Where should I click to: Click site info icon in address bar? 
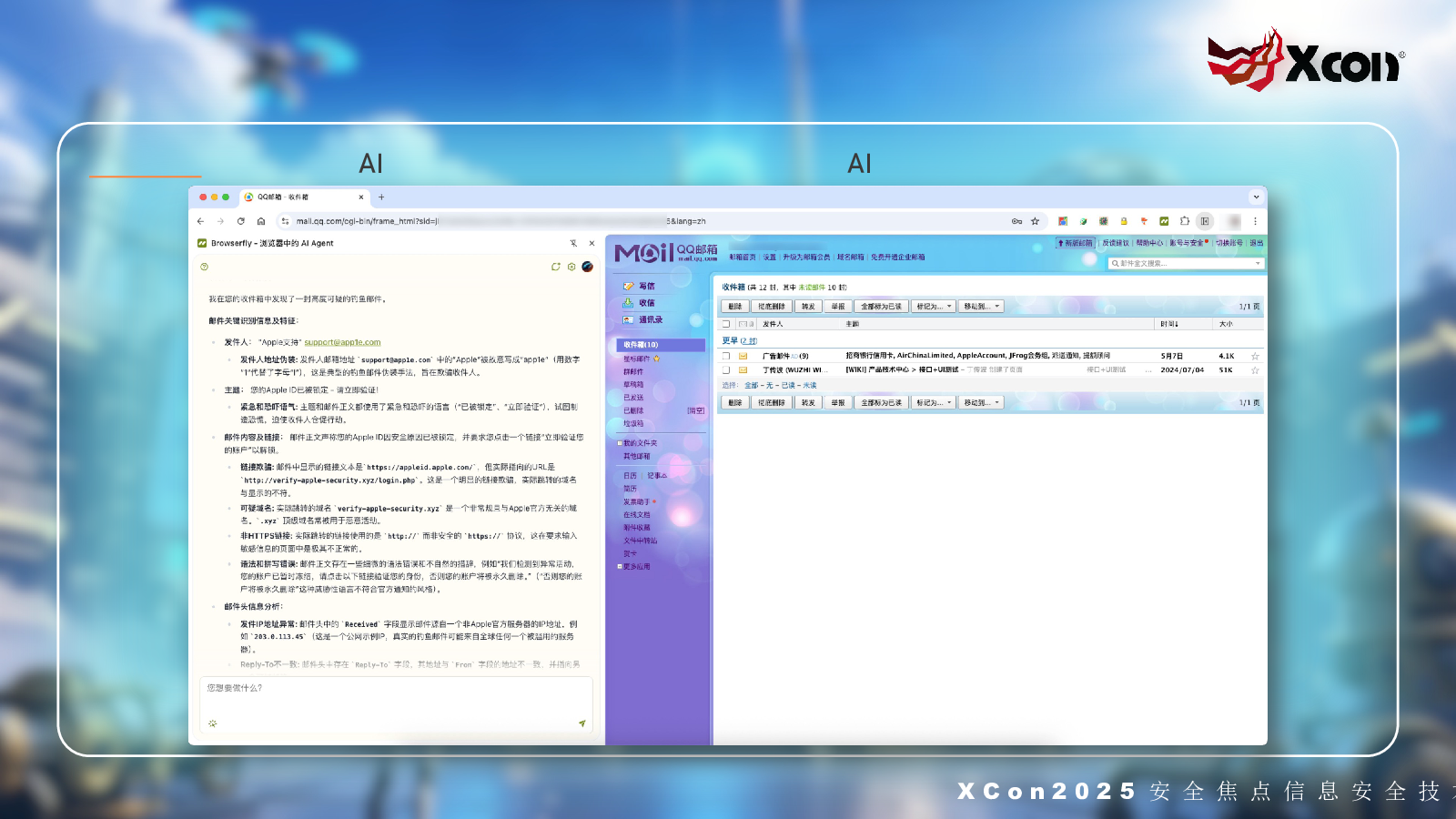(285, 221)
